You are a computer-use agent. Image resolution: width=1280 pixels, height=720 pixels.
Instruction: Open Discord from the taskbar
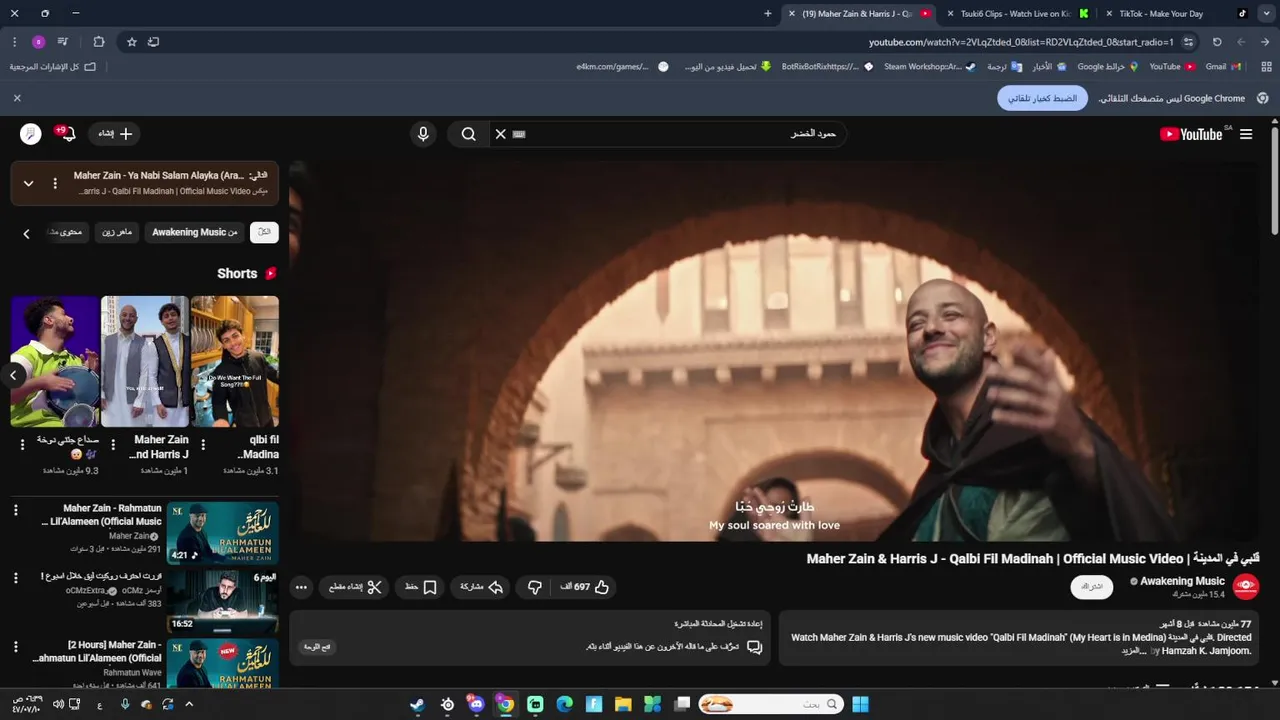(x=476, y=704)
